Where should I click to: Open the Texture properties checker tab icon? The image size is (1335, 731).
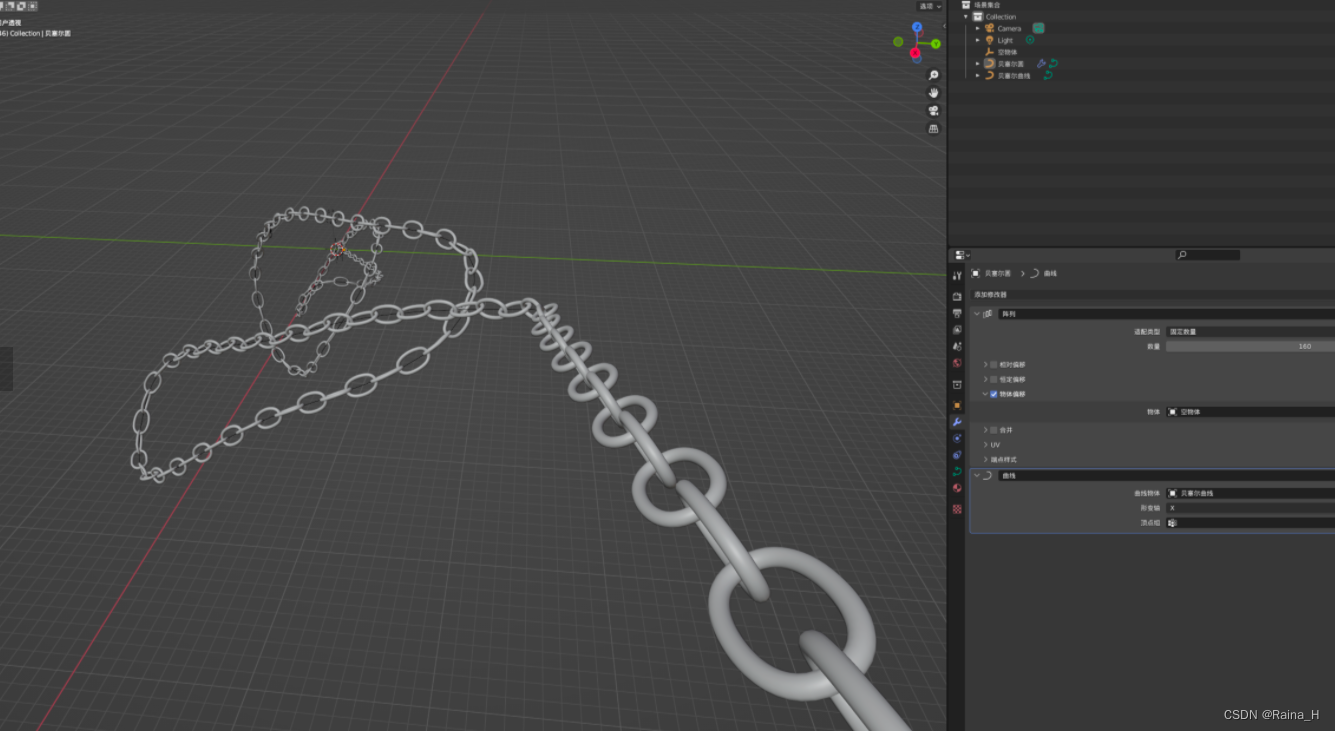click(x=957, y=509)
